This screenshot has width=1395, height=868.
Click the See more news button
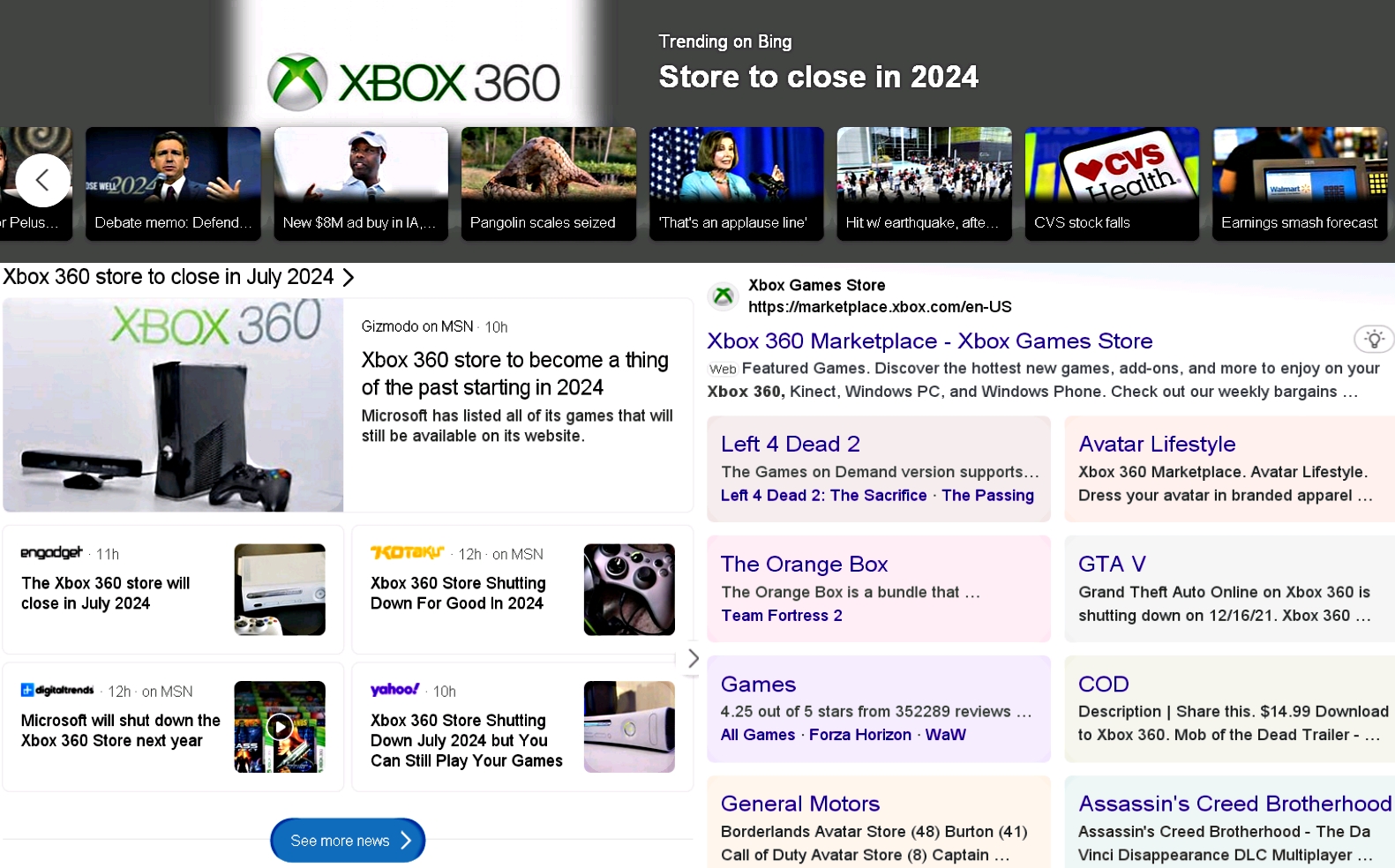tap(348, 841)
